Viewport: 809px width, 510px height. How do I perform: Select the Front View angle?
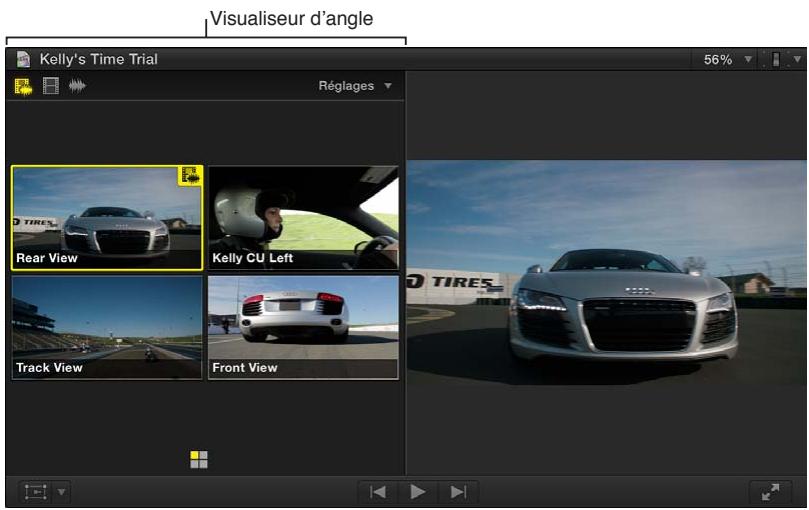(x=303, y=328)
